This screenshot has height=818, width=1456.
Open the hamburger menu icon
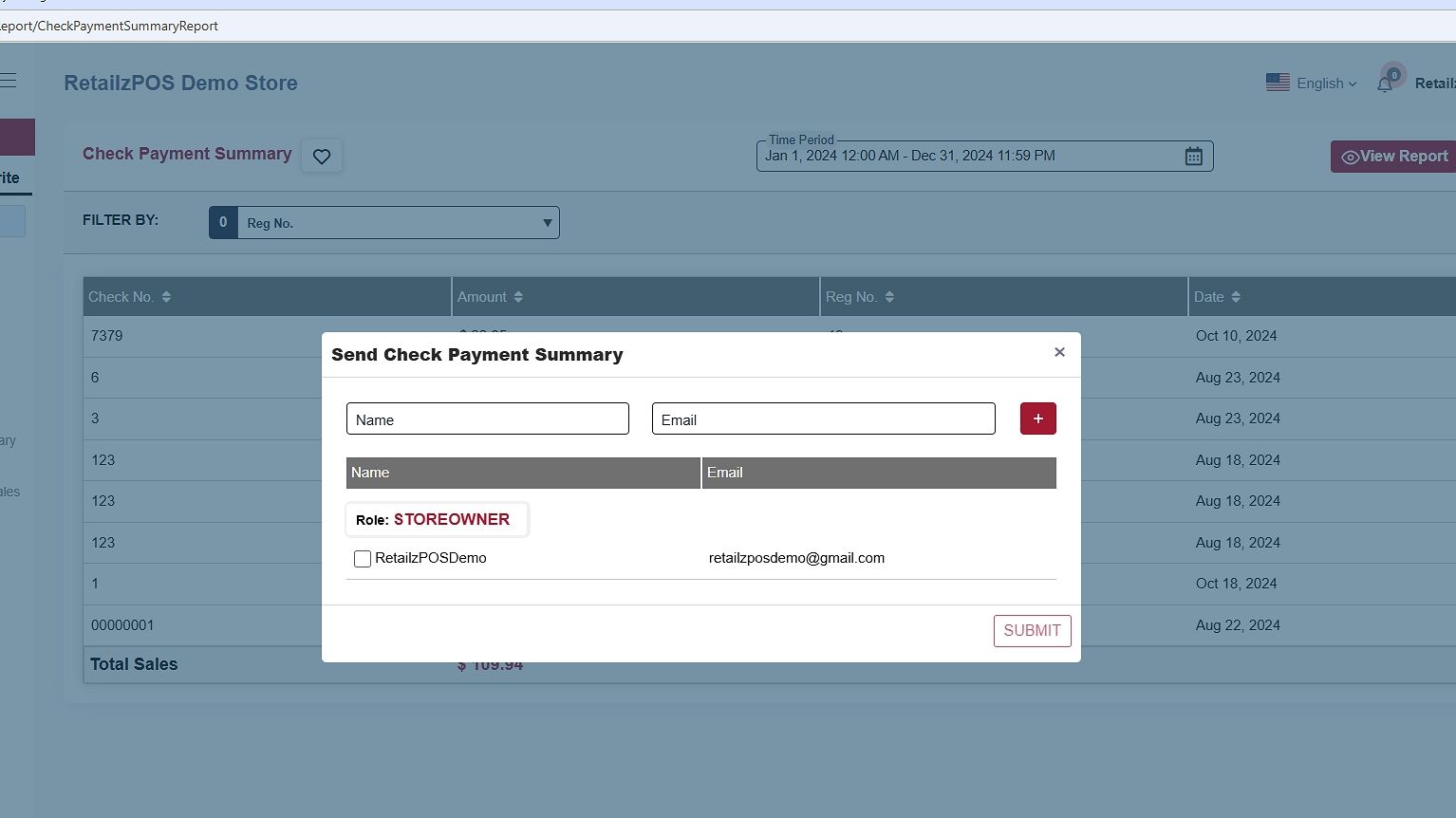[x=9, y=81]
